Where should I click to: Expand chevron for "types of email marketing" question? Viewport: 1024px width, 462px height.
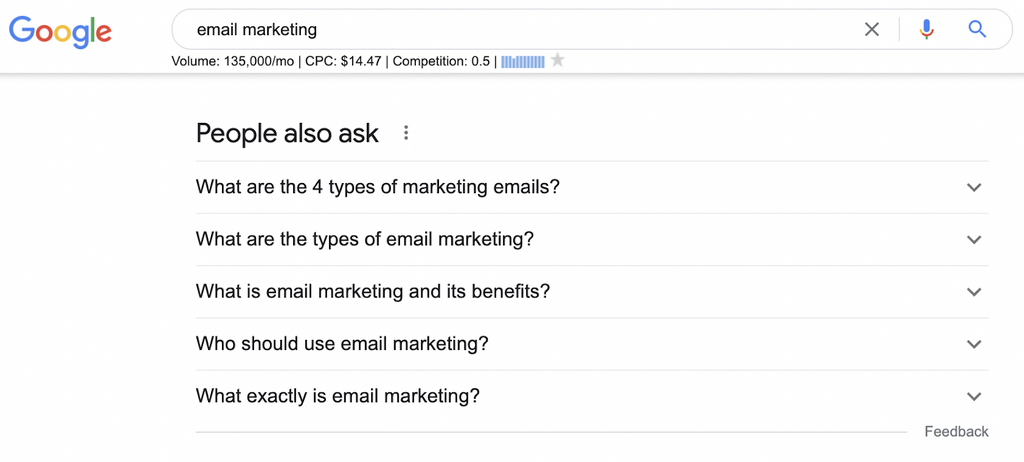tap(974, 240)
